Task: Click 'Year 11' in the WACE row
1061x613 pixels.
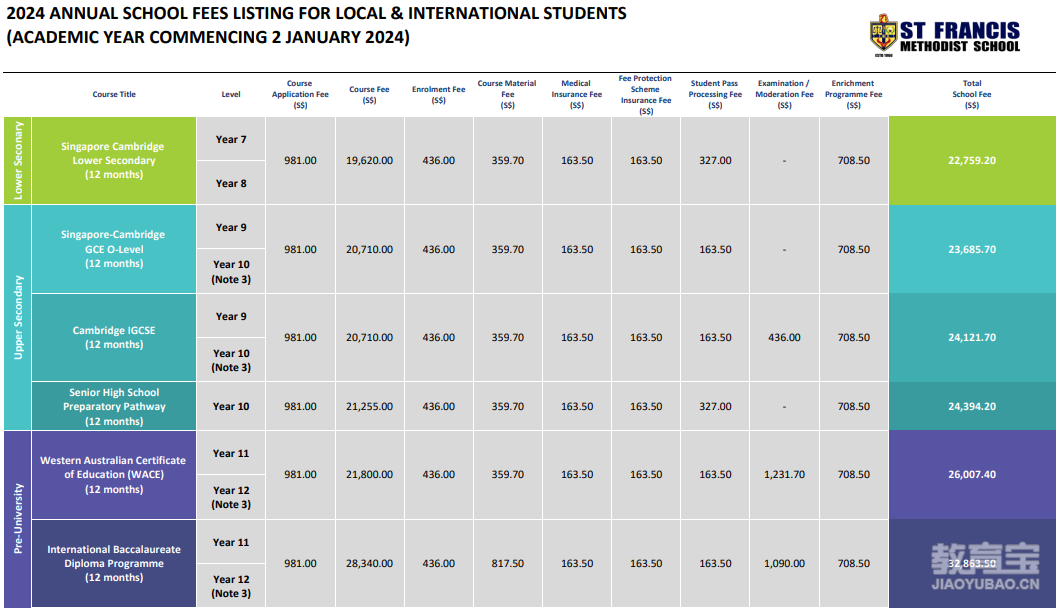Action: 231,453
